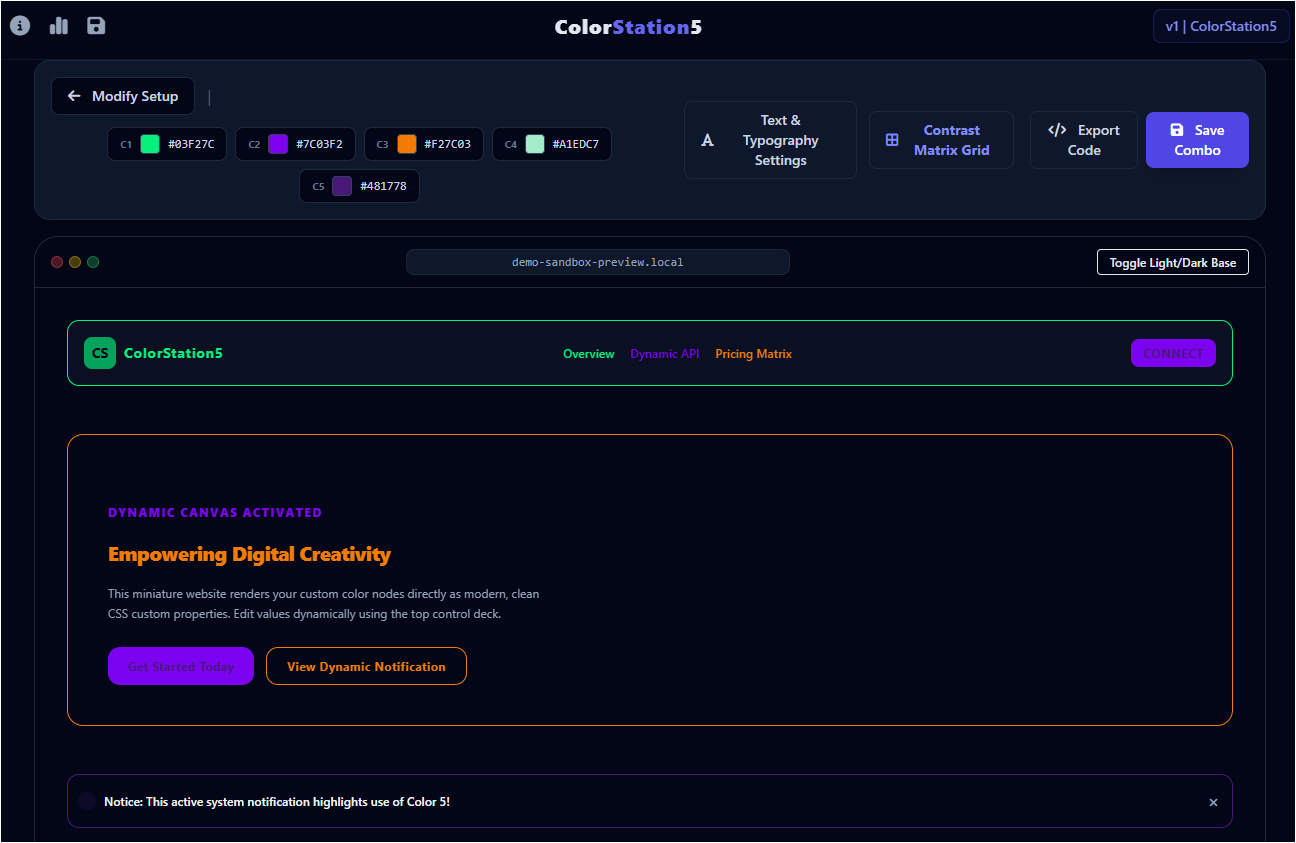Click the Export Code button
Image resolution: width=1296 pixels, height=843 pixels.
[1084, 140]
